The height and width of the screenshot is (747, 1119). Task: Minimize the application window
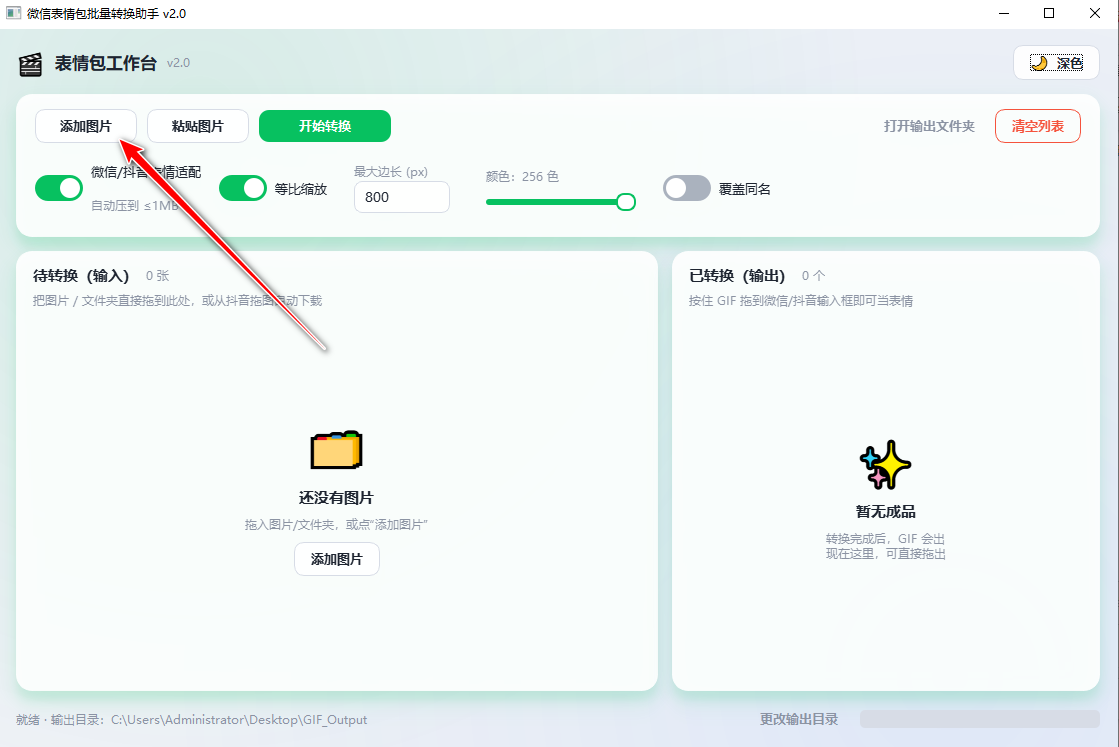(x=1004, y=14)
